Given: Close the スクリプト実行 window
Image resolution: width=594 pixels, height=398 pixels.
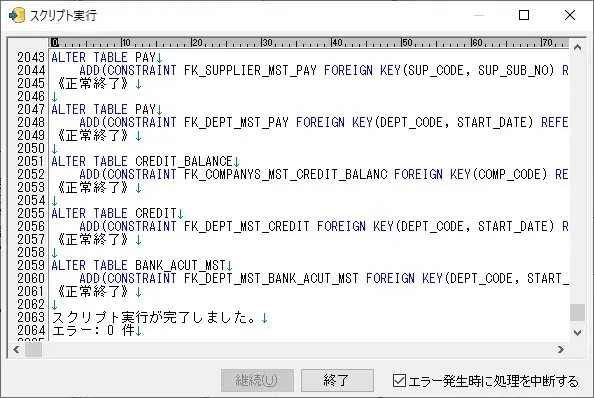Looking at the screenshot, I should click(x=570, y=15).
